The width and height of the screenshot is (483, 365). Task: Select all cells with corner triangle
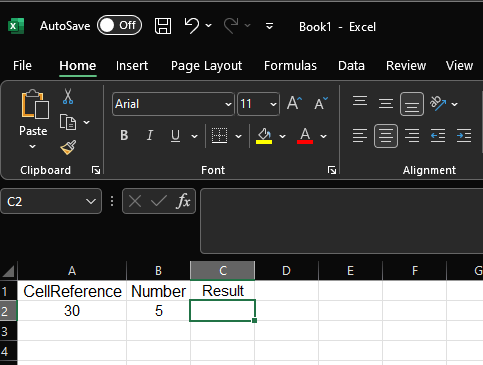pos(8,271)
